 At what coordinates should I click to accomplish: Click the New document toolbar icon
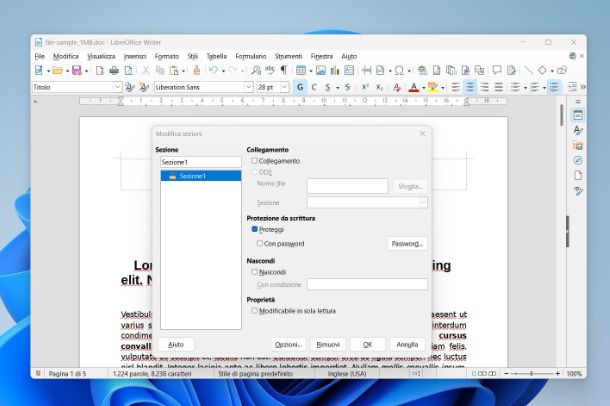39,70
